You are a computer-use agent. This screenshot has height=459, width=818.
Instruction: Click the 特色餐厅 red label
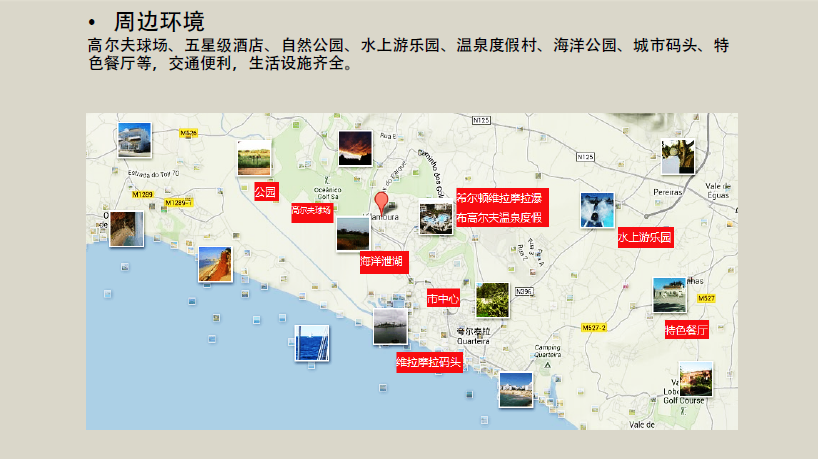(687, 330)
